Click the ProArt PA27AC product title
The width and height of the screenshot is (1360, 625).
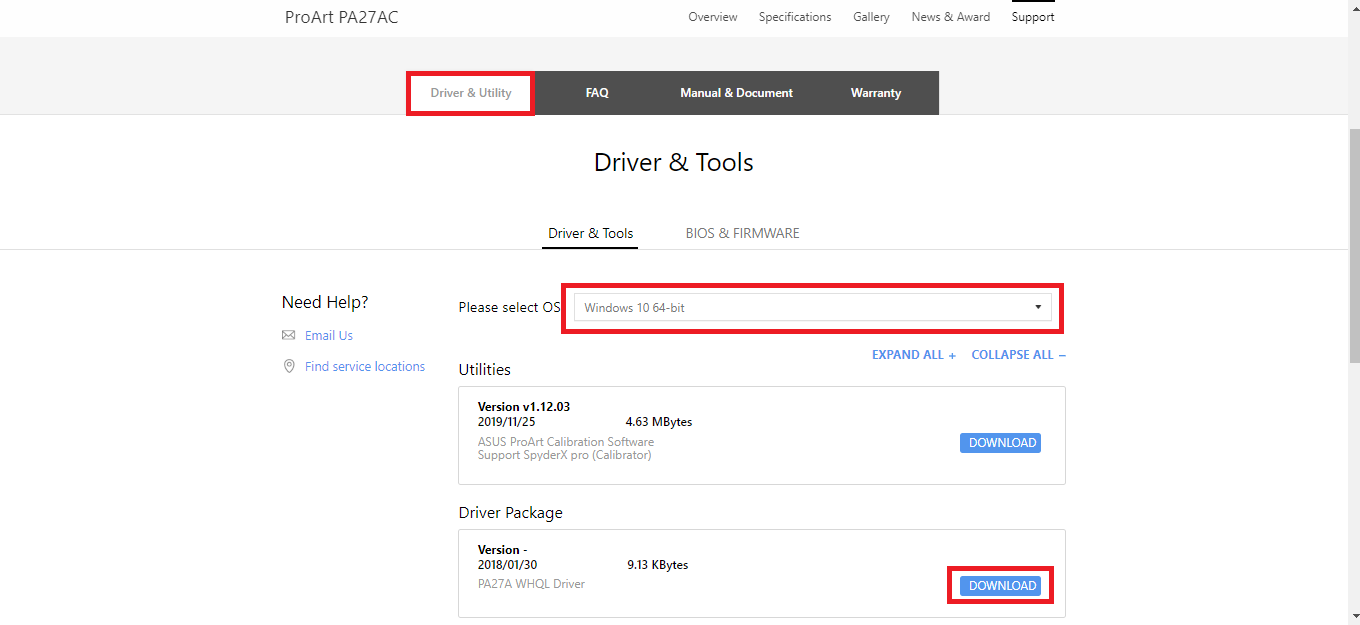(341, 17)
